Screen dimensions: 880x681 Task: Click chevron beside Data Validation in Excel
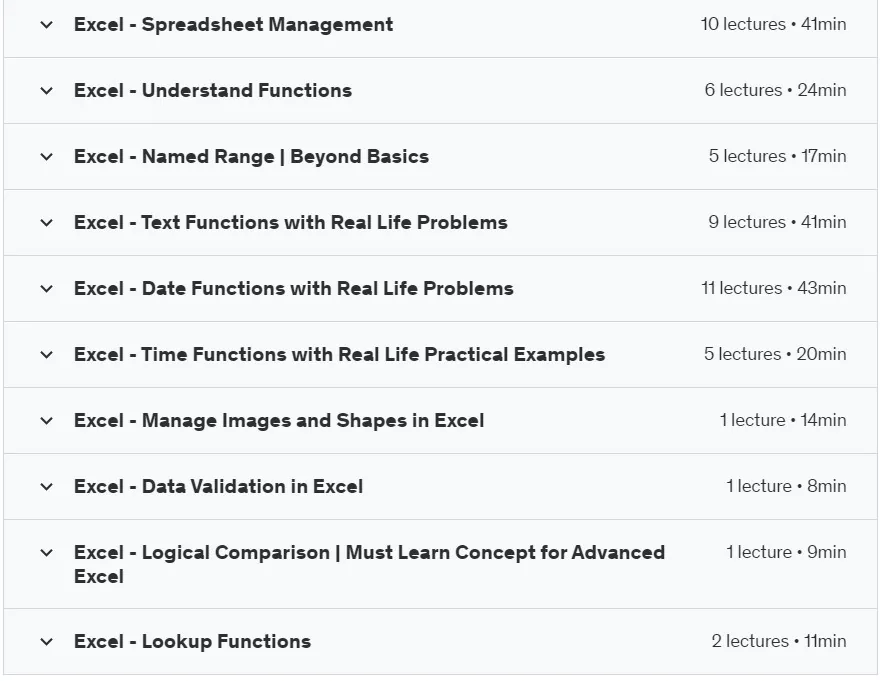[47, 487]
